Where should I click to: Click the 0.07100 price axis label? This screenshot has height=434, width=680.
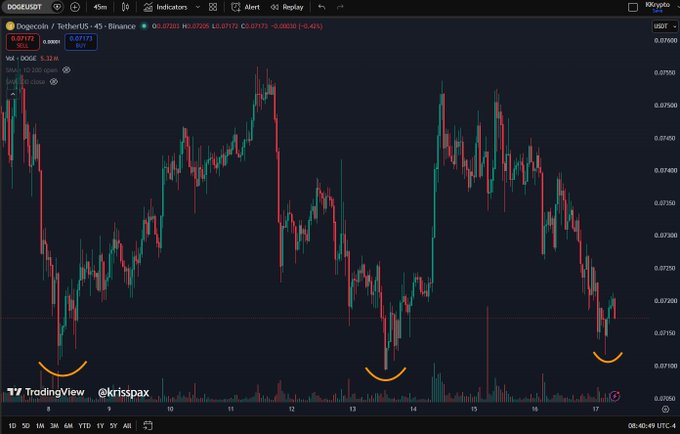[665, 366]
